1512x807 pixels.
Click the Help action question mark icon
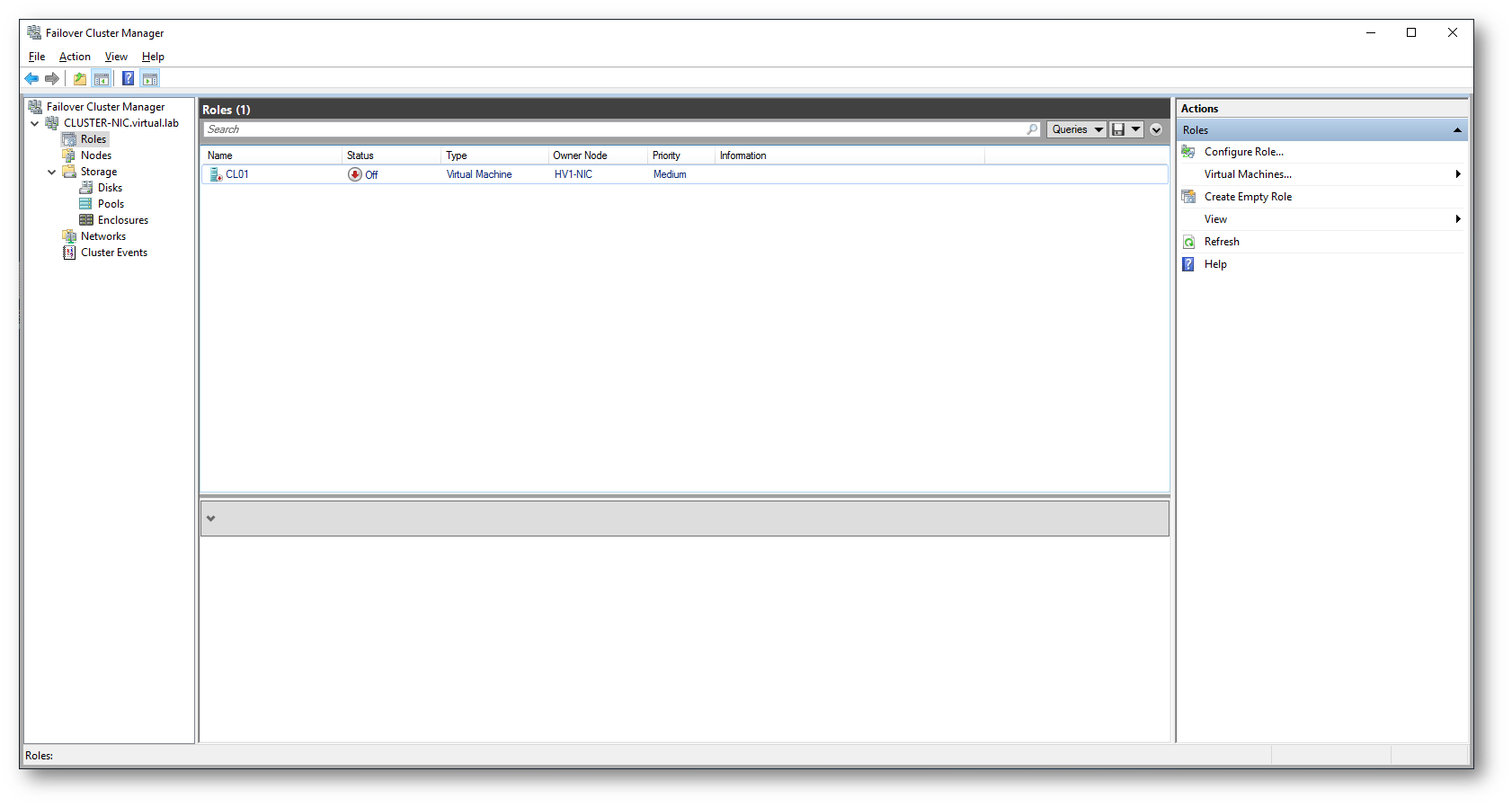tap(1188, 264)
